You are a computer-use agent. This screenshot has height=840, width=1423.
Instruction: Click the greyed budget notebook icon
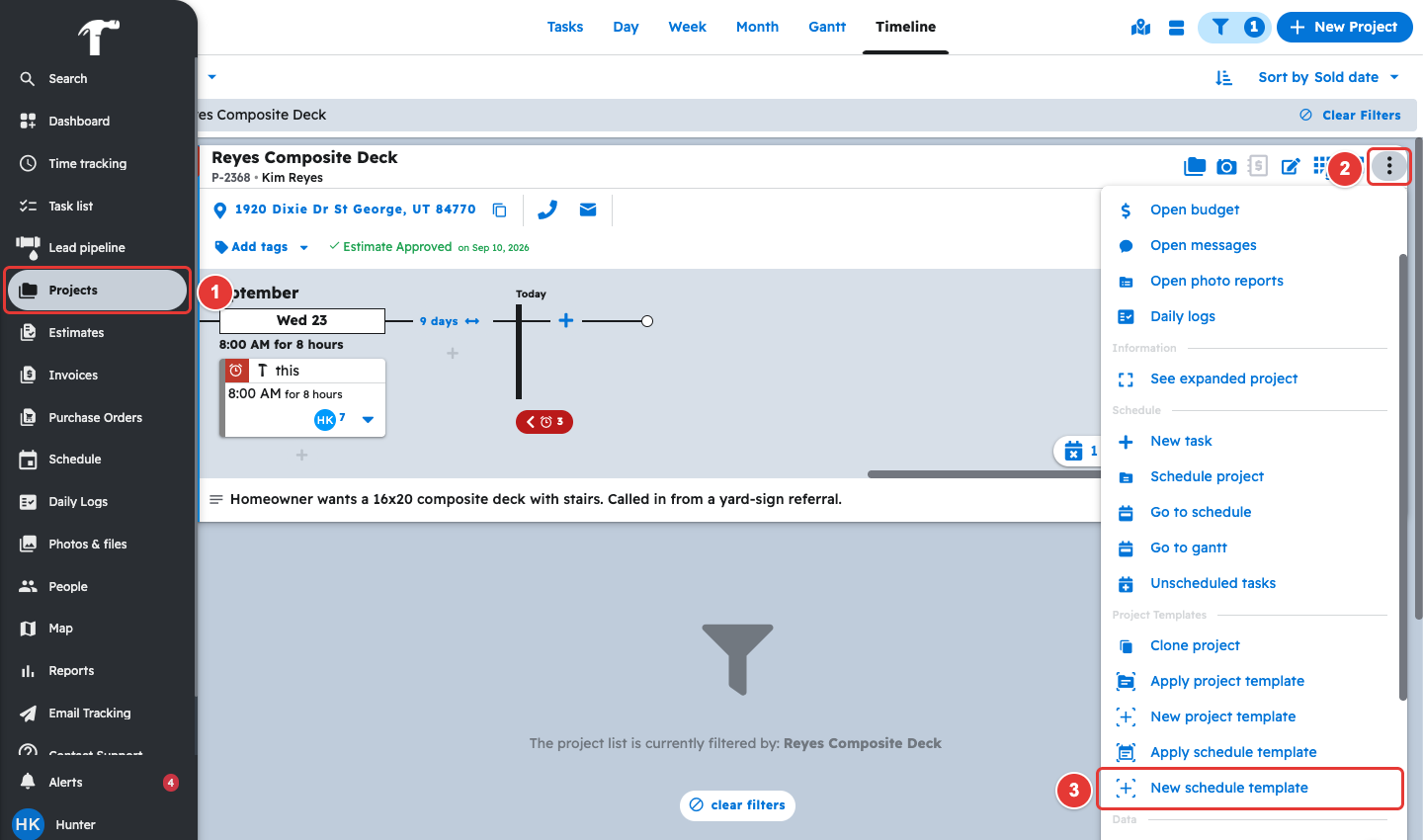pos(1258,166)
